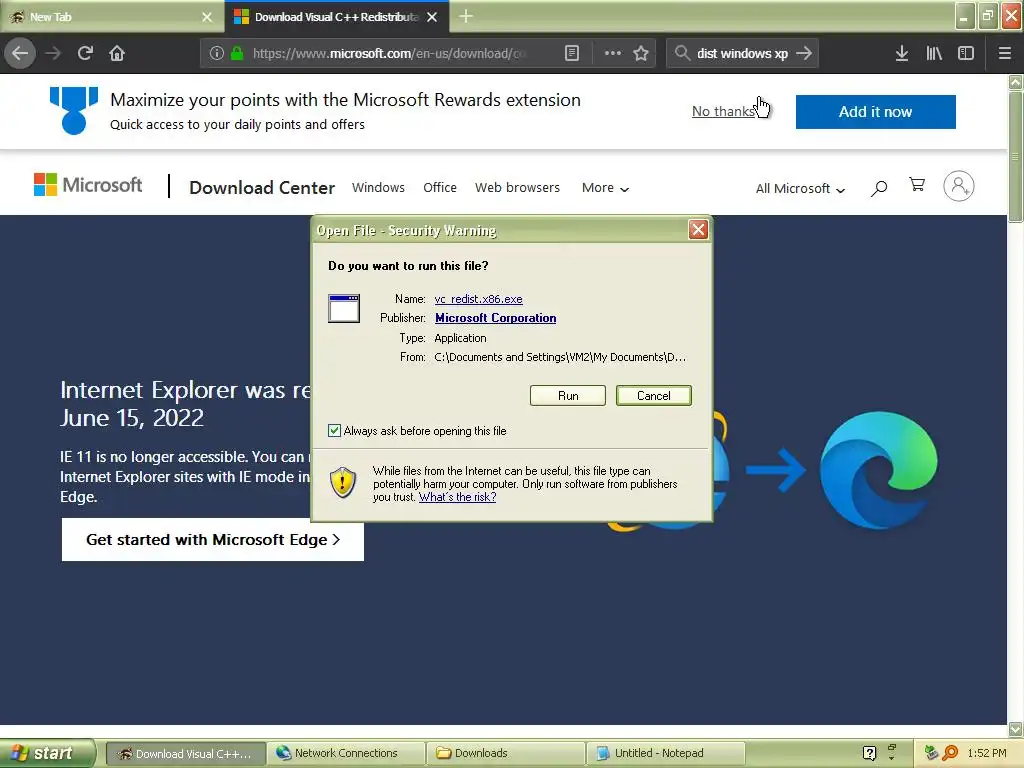Open the Windows Start menu

47,753
